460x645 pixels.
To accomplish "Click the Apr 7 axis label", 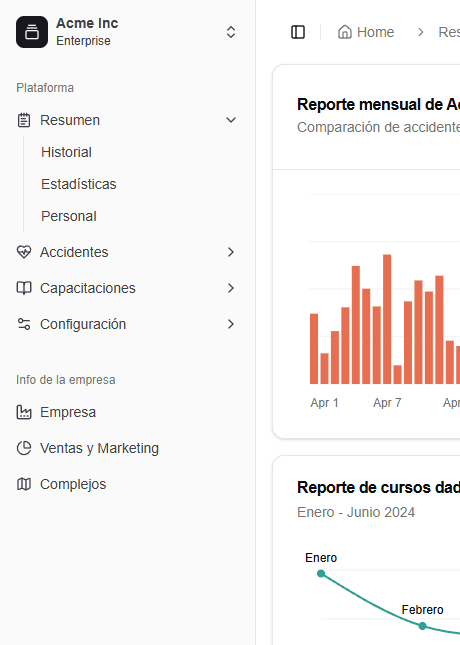I will [x=387, y=403].
